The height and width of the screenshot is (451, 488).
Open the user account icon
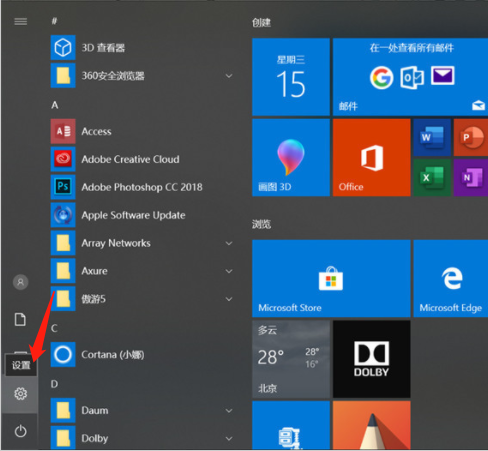point(21,282)
